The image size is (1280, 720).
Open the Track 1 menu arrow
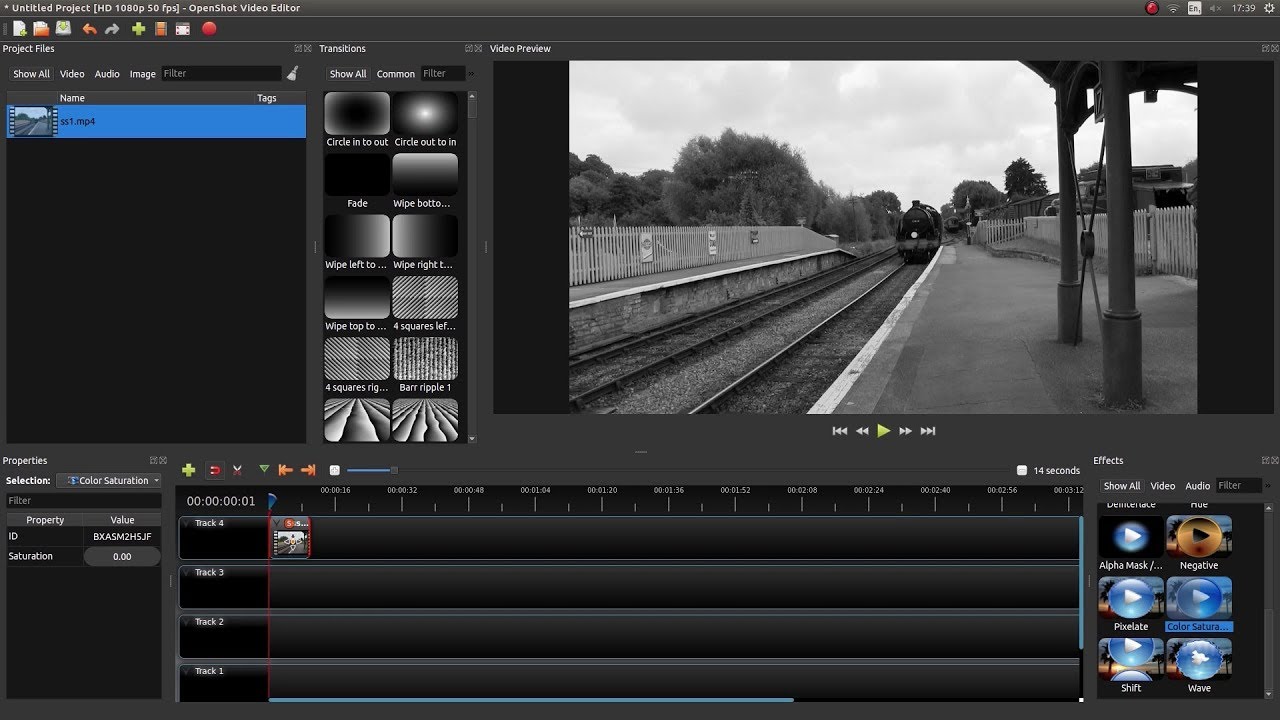(x=186, y=671)
